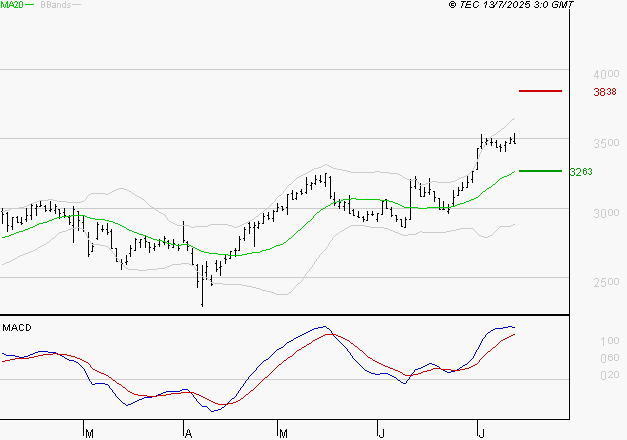Click the MACD panel title

point(16,327)
